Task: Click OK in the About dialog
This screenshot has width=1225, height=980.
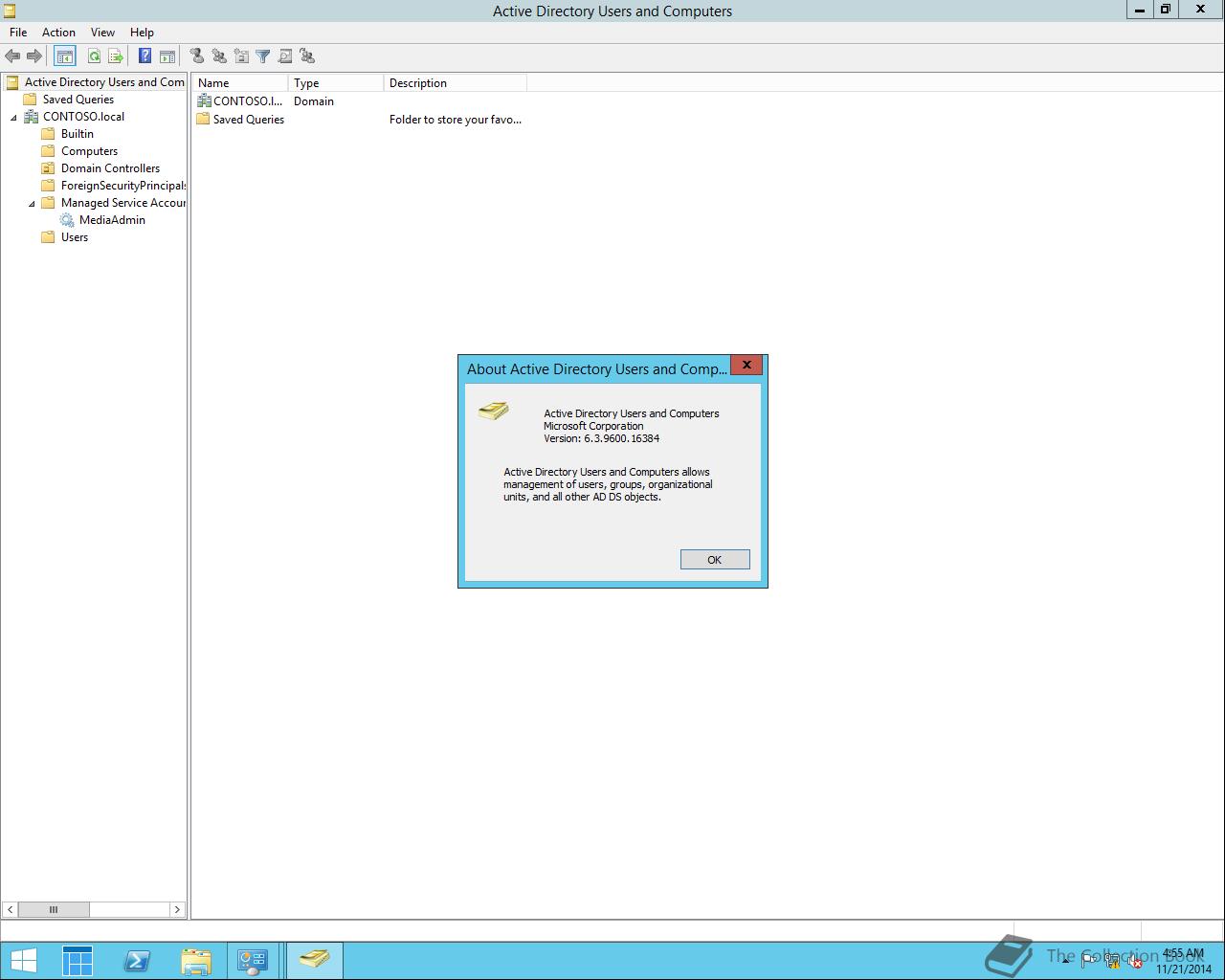Action: 715,560
